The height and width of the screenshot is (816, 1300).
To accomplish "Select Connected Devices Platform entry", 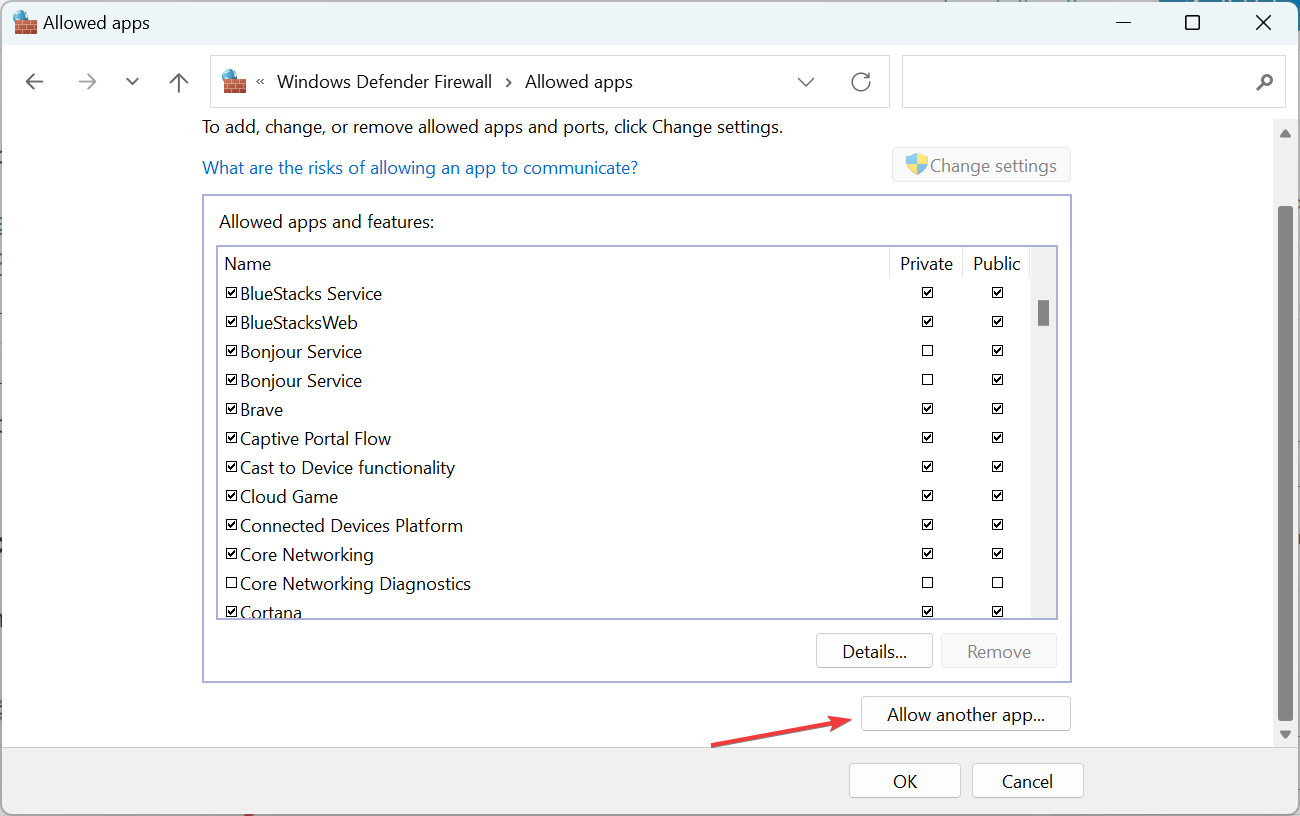I will pos(352,525).
